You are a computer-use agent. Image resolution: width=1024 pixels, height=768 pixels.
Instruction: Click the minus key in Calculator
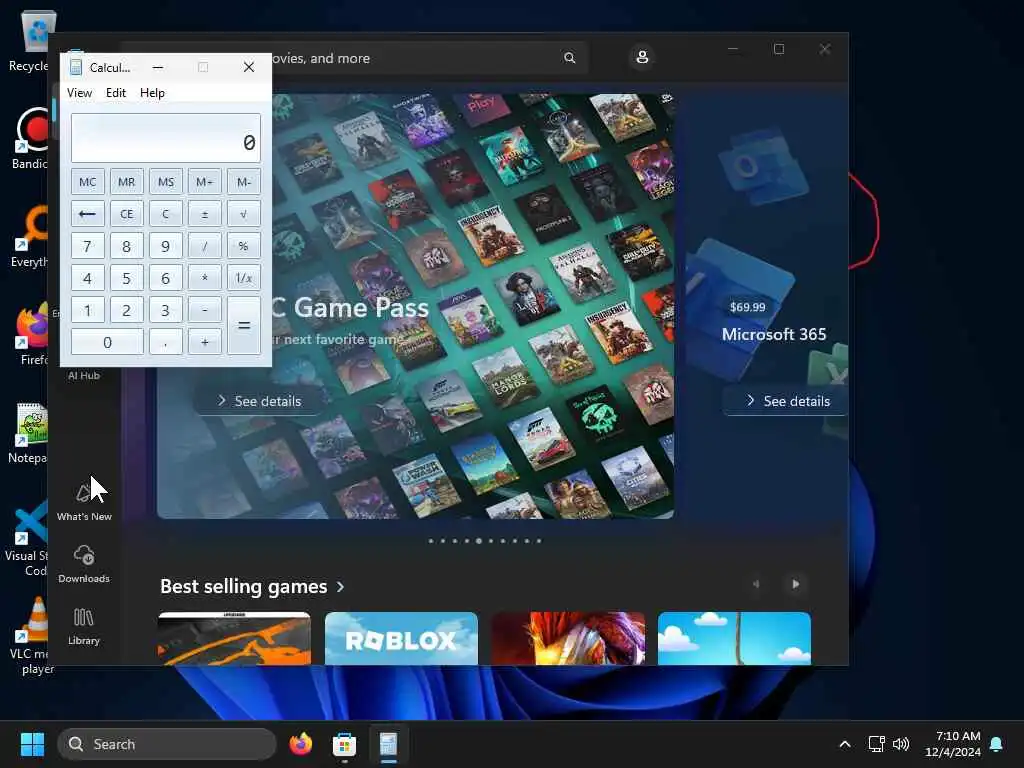point(204,310)
